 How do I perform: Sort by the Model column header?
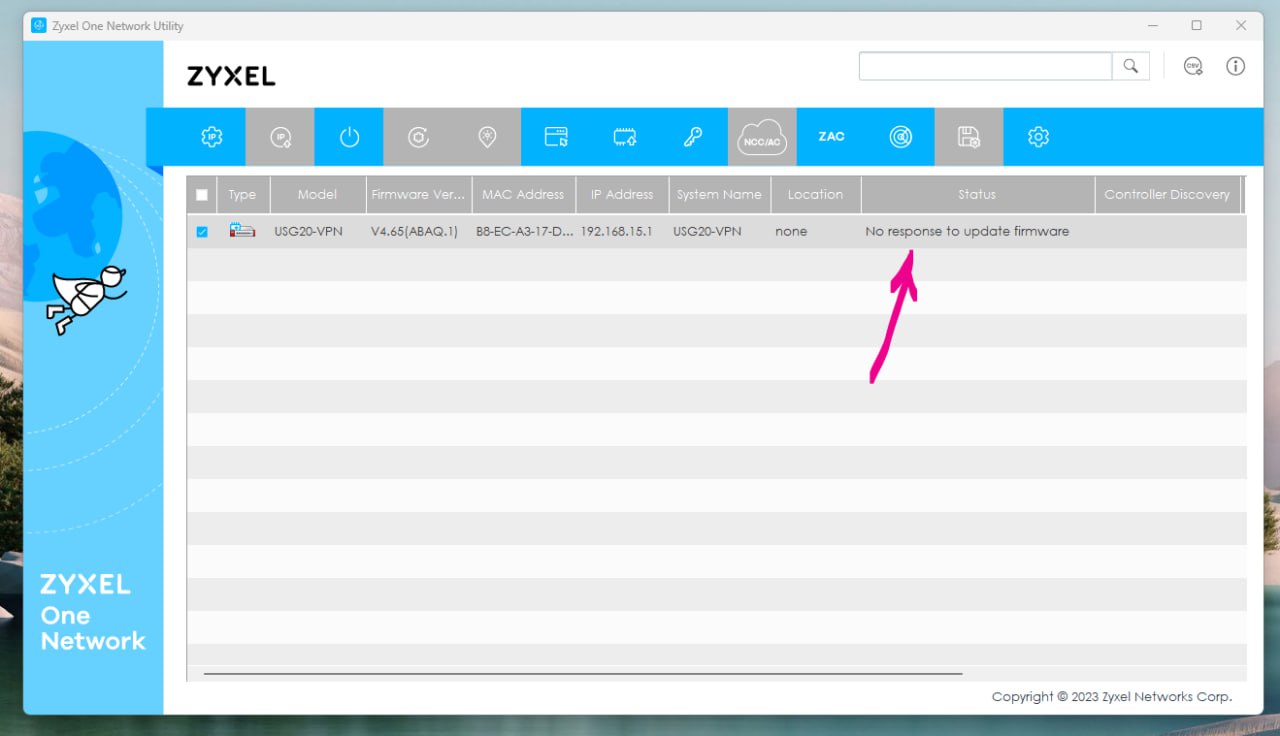[317, 195]
